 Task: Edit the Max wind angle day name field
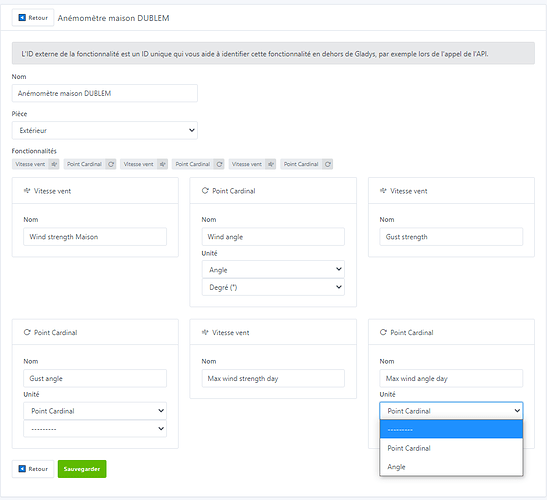click(x=451, y=379)
